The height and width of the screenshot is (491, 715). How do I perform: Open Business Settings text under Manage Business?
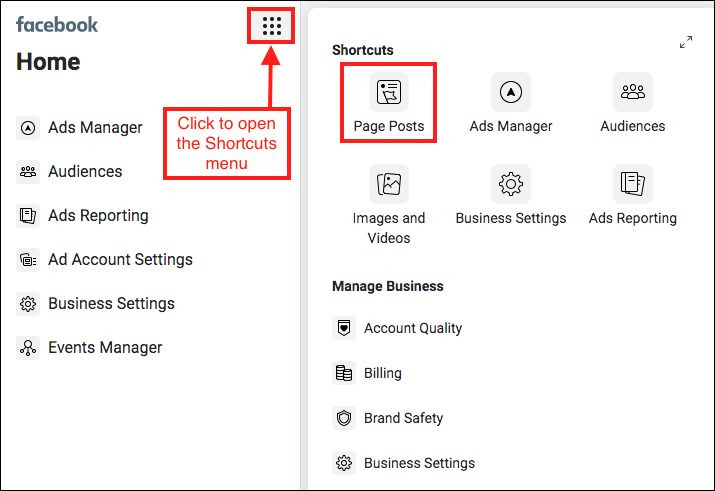420,463
